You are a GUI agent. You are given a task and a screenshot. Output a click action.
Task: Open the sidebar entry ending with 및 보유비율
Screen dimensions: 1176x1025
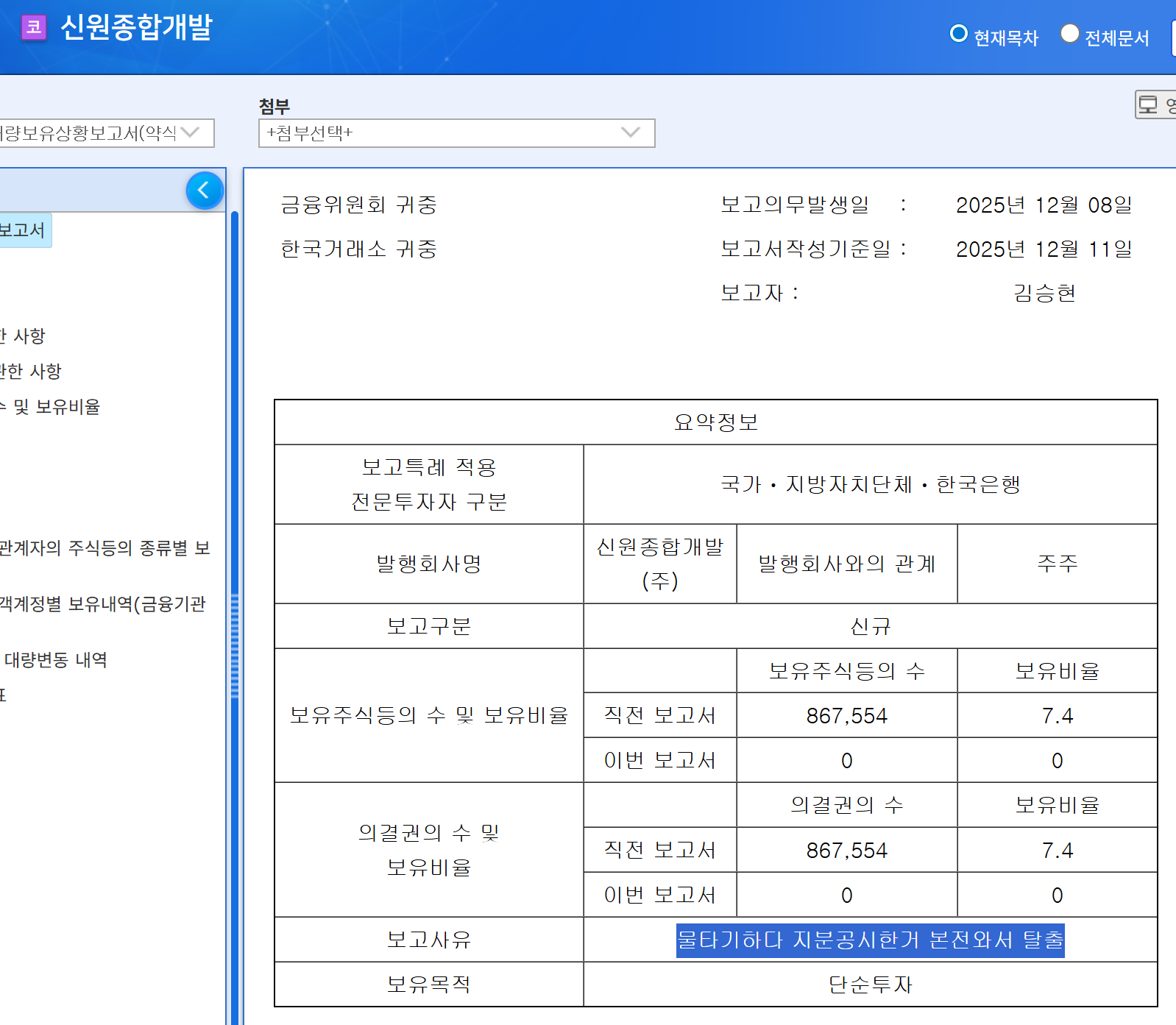(50, 407)
